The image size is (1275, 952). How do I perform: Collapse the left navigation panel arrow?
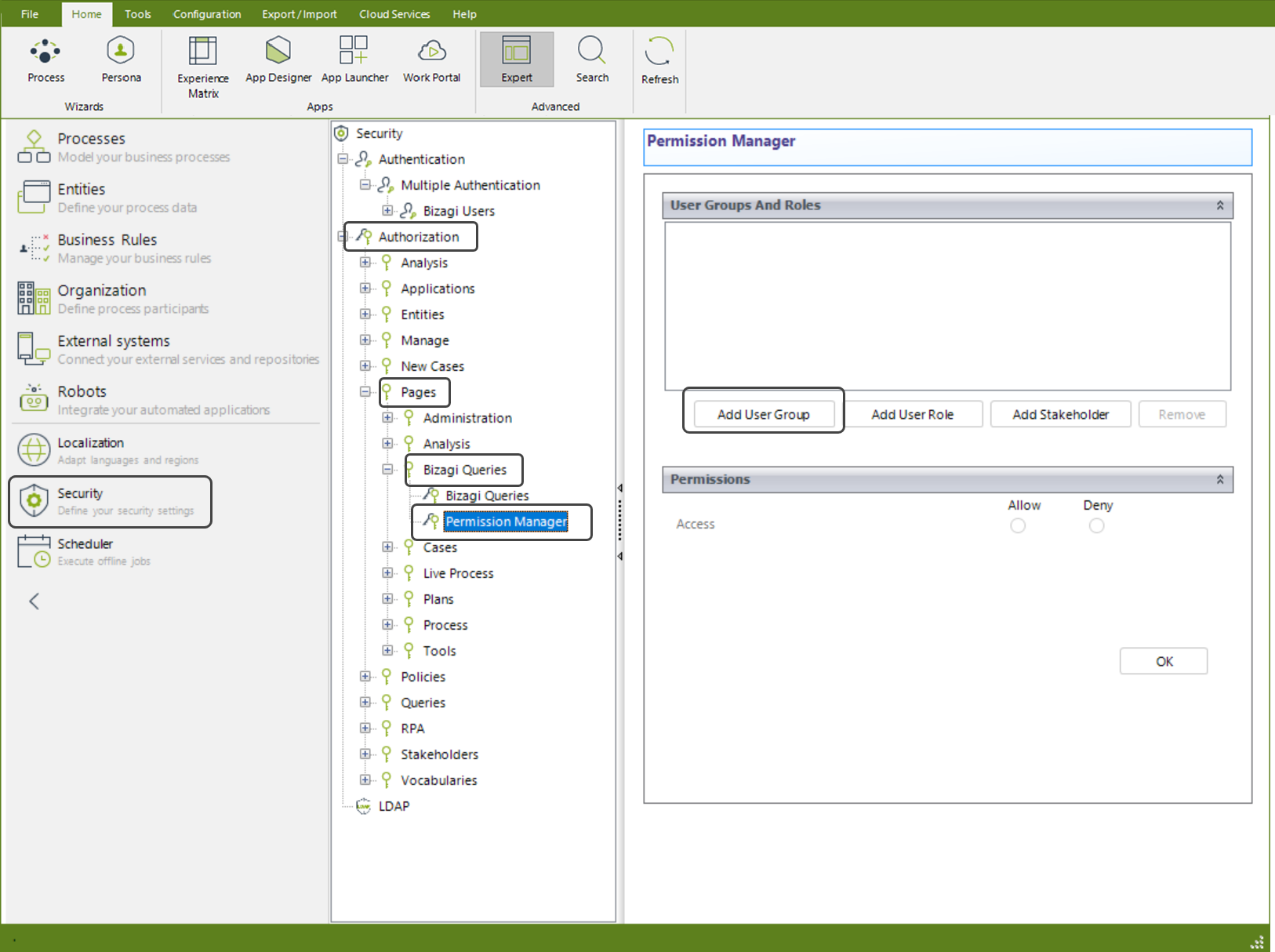coord(35,601)
